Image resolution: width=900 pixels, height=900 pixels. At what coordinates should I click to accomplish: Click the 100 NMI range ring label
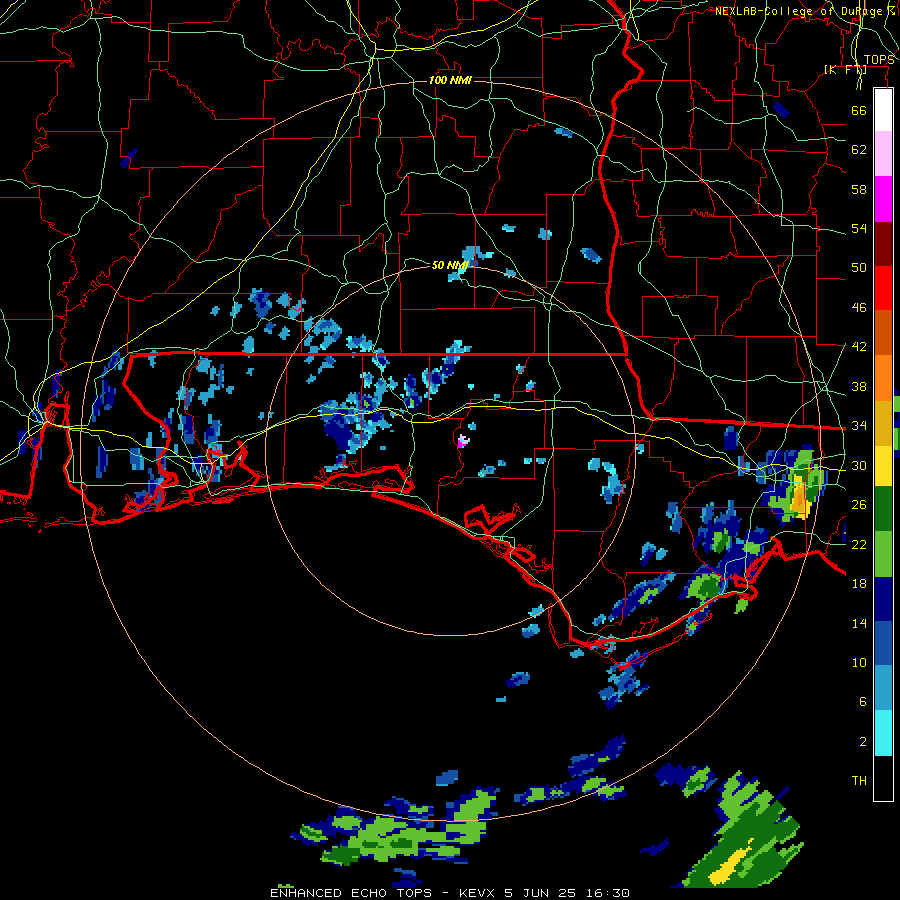pos(450,80)
